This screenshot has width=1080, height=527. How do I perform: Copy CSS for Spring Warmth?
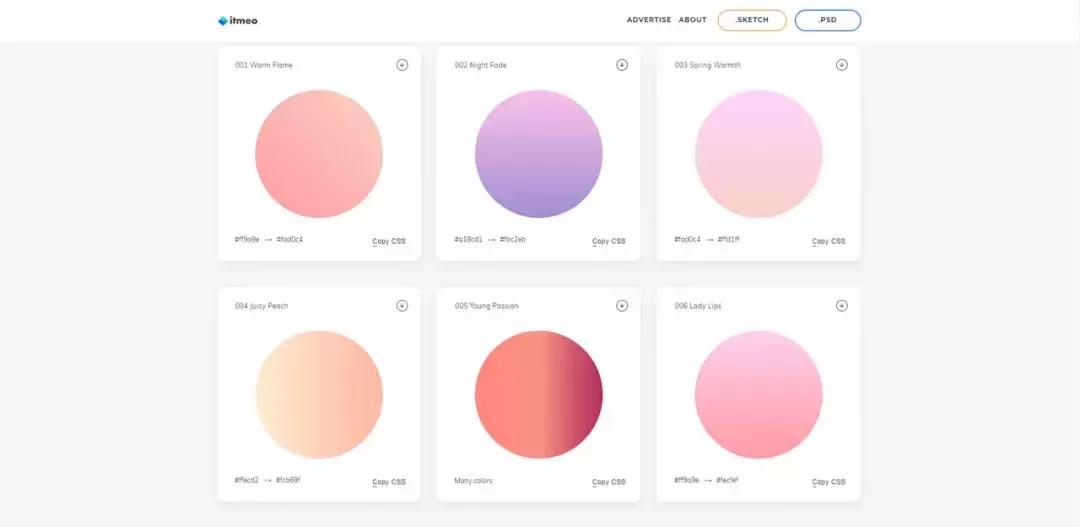pos(829,241)
